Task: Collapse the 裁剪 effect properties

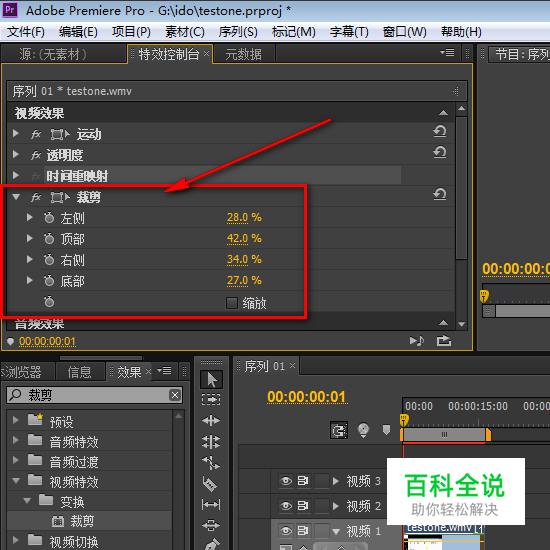Action: click(x=16, y=197)
